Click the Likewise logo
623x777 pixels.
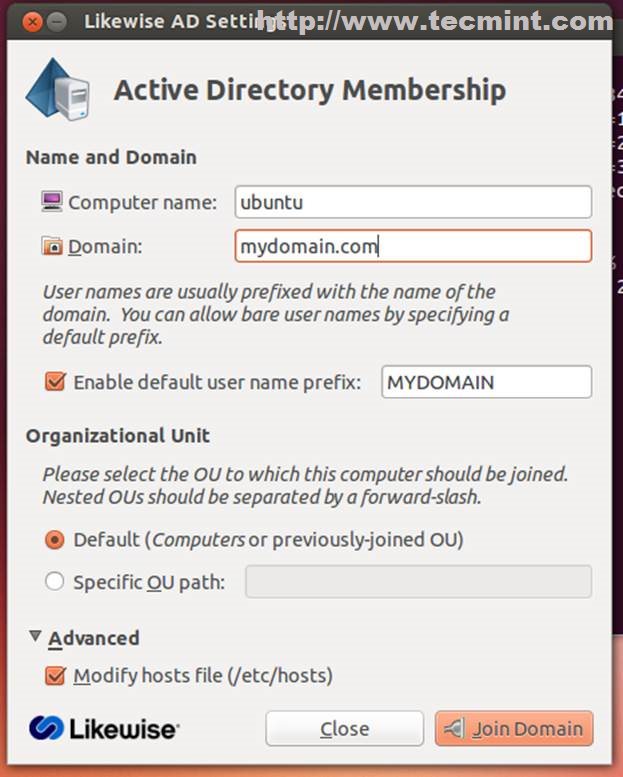coord(104,728)
